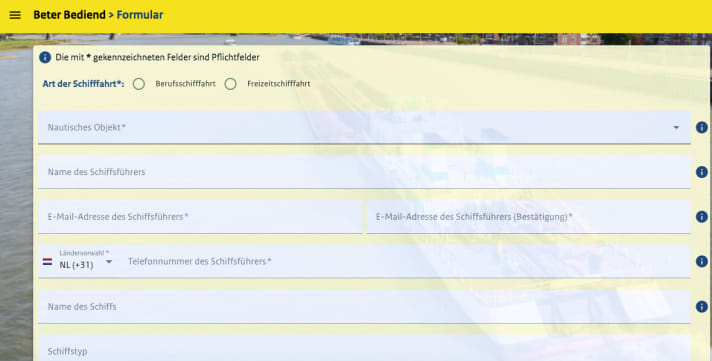Click the info icon beside the Pflichtfelder notice
Image resolution: width=712 pixels, height=361 pixels.
45,57
